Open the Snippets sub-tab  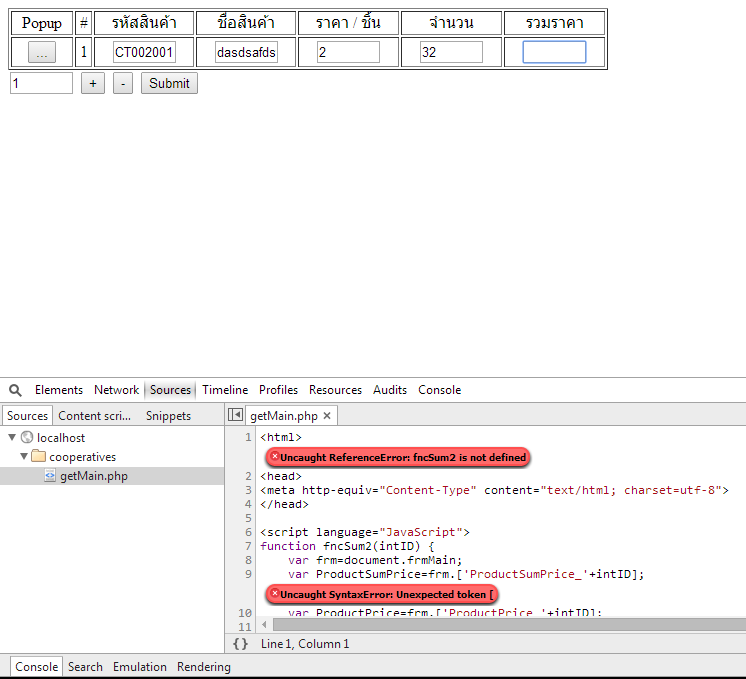click(168, 415)
